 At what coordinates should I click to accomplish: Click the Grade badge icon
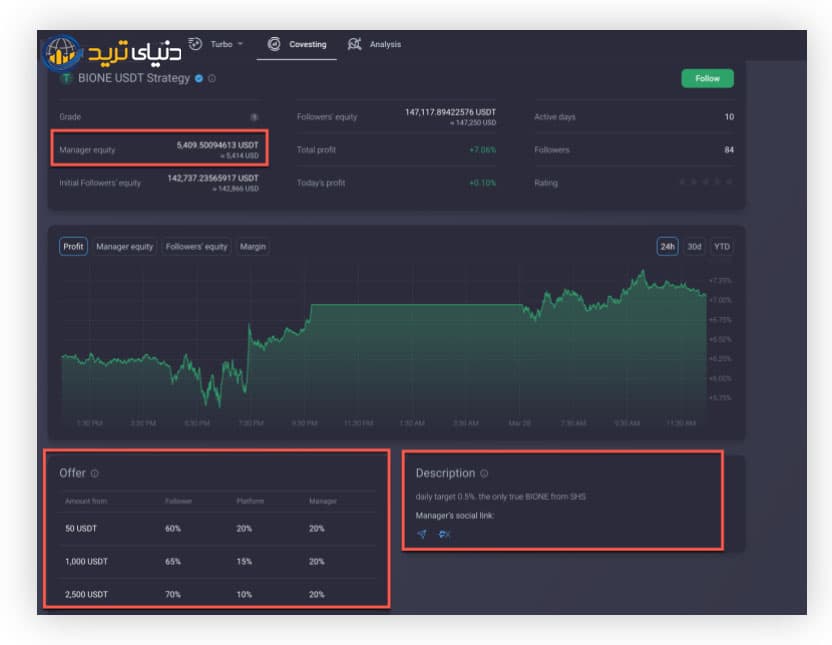pyautogui.click(x=254, y=117)
